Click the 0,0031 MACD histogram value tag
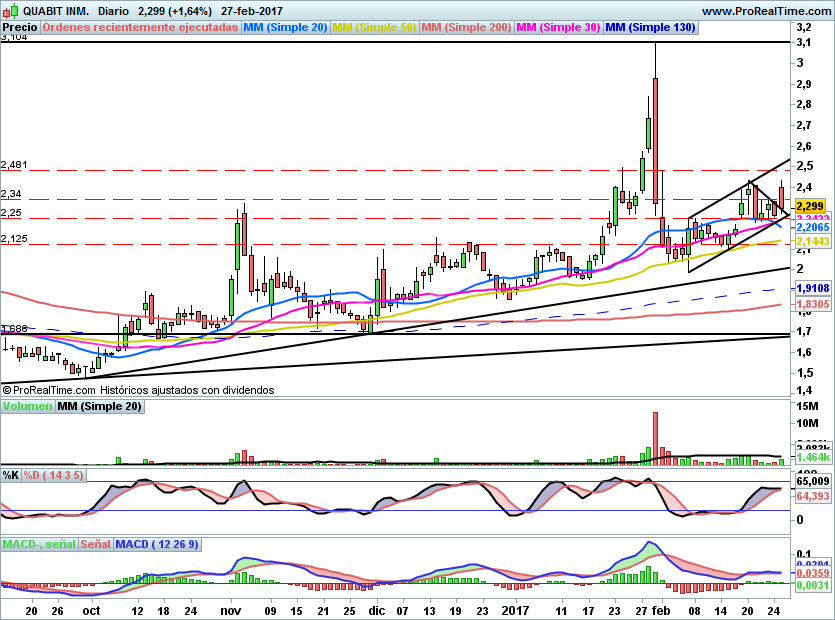835x620 pixels. 813,585
